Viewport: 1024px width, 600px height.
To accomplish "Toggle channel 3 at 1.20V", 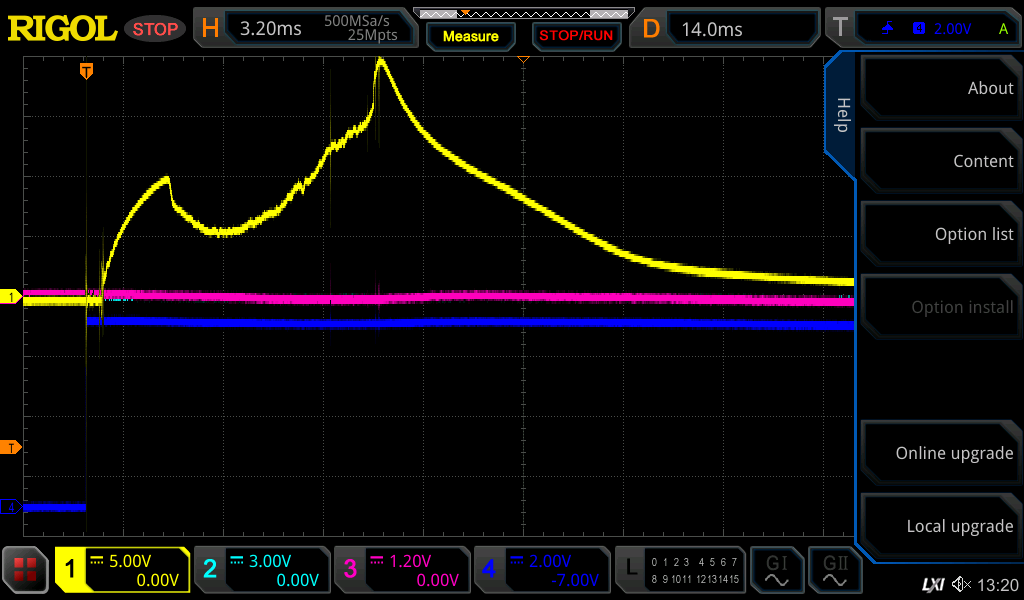I will coord(401,570).
